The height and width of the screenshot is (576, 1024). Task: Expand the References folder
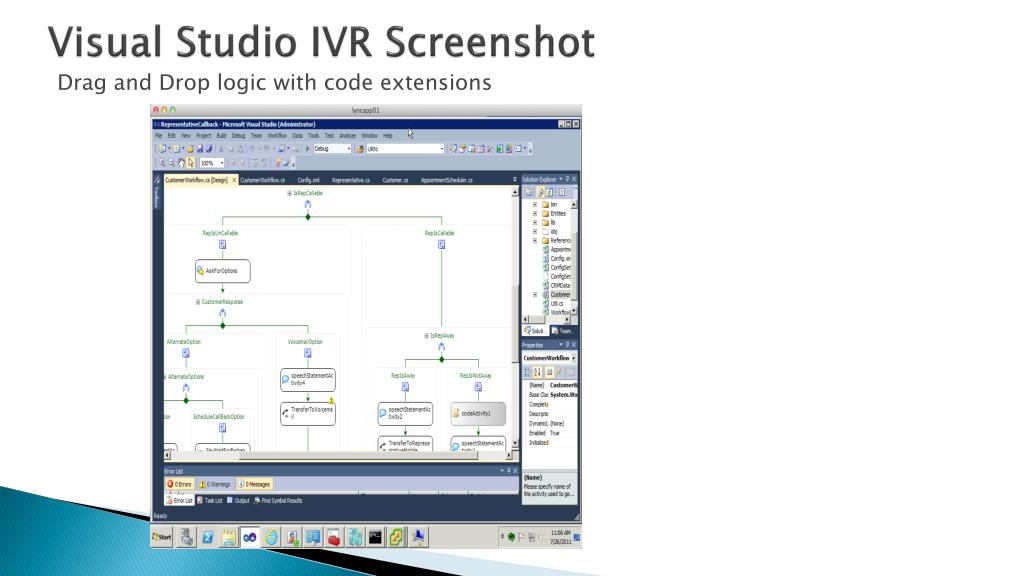[x=535, y=240]
